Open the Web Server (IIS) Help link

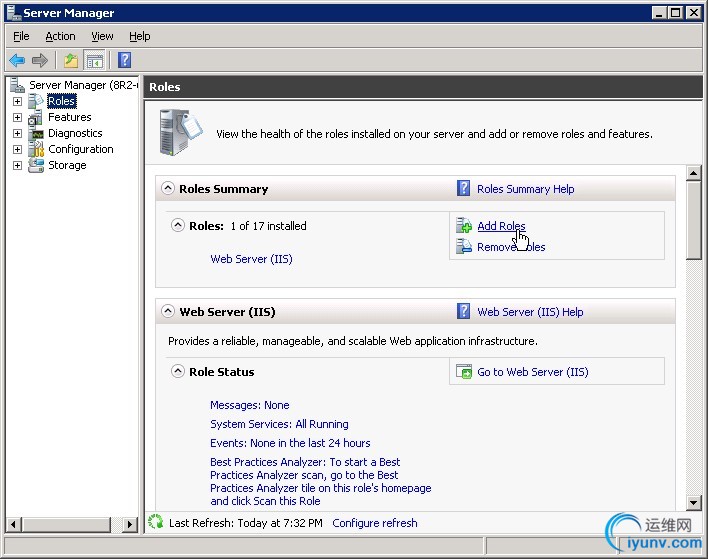click(x=530, y=312)
